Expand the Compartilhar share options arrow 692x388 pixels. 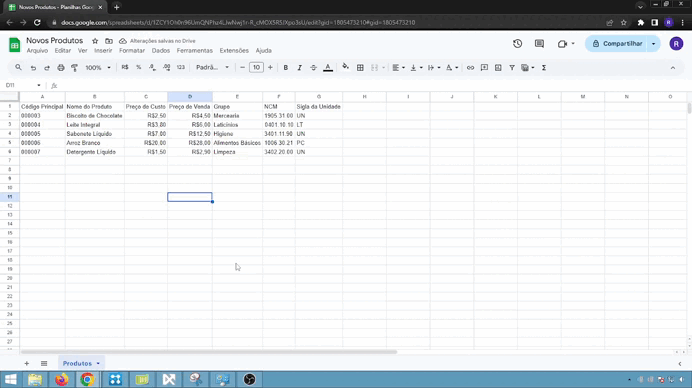654,44
